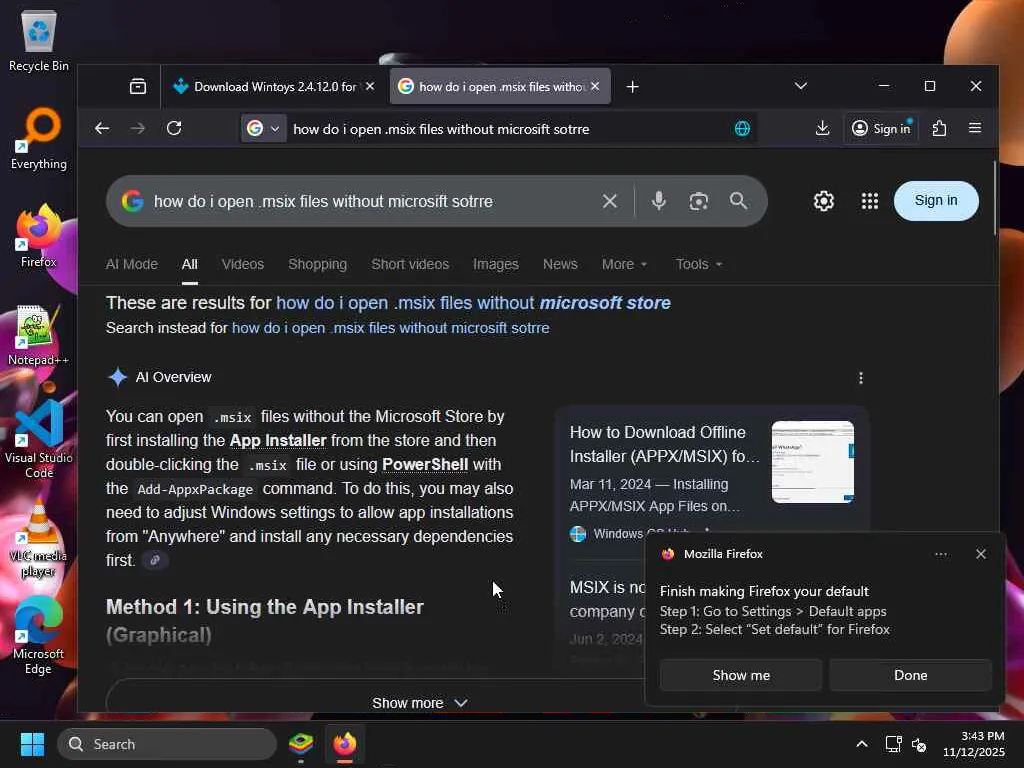Switch to AI Mode search tab
1024x768 pixels.
click(x=132, y=264)
